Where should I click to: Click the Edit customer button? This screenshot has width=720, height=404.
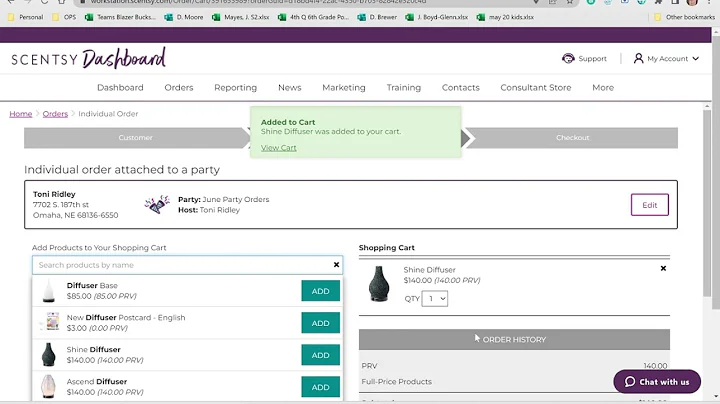(x=649, y=205)
